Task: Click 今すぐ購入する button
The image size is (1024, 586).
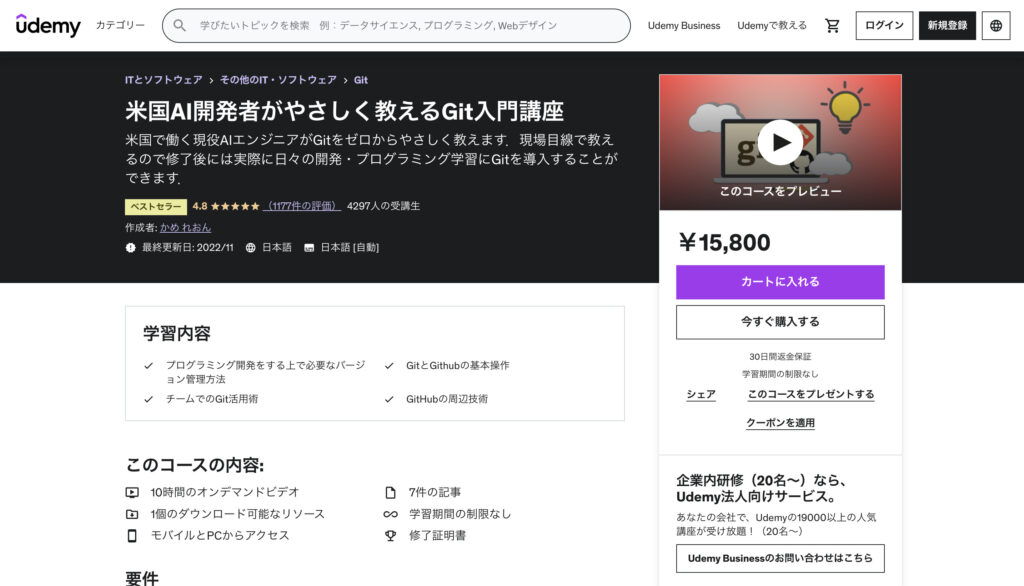Action: point(780,322)
